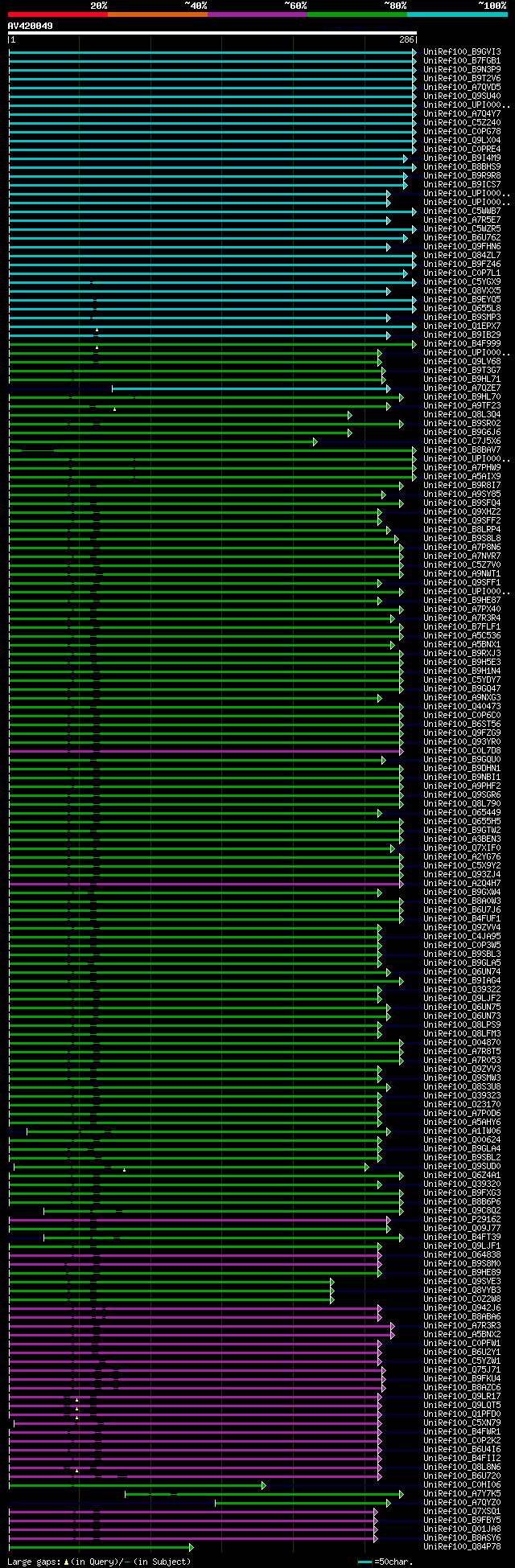Select hit label UniRef100_Q9LX04
Image resolution: width=515 pixels, height=1568 pixels.
click(462, 141)
